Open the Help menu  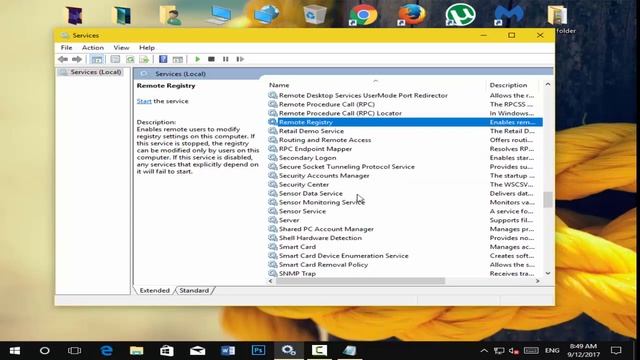click(147, 48)
